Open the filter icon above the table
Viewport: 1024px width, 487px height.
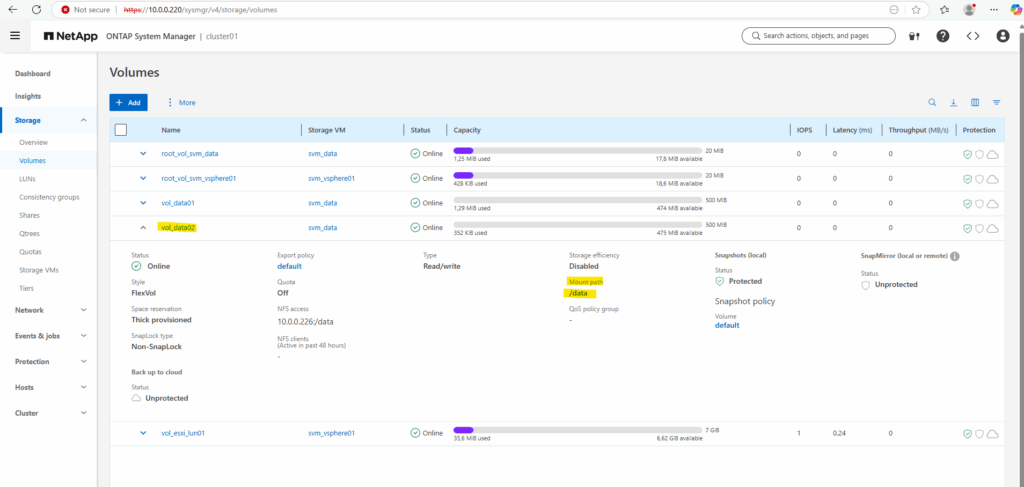click(997, 102)
